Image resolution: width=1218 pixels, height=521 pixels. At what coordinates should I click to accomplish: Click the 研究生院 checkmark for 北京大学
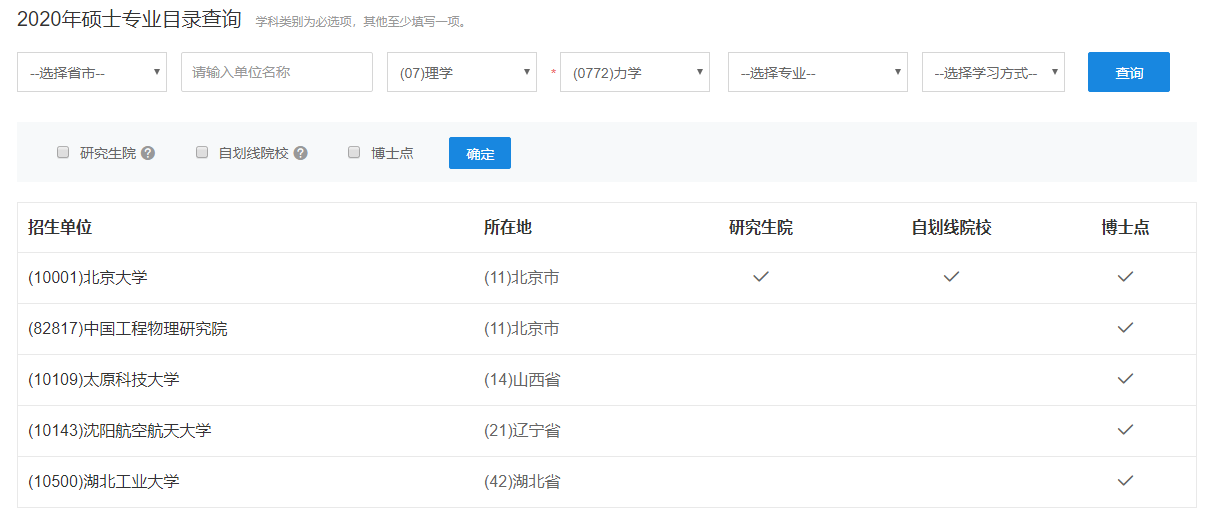click(761, 277)
